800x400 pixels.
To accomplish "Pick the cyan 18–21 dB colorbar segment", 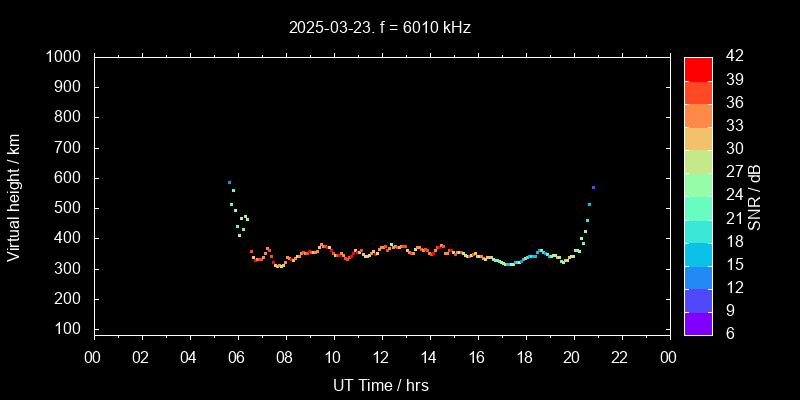I will 698,230.
